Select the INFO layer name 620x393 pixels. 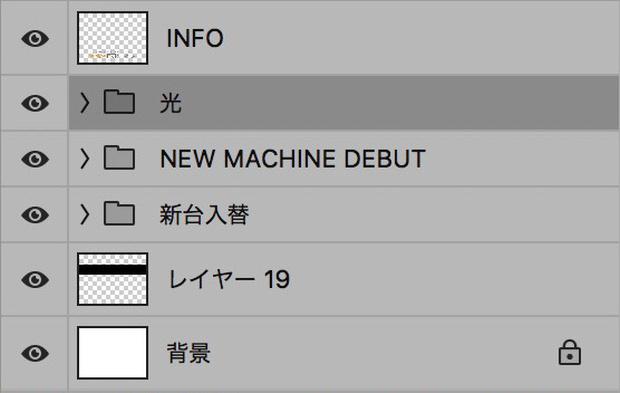195,38
